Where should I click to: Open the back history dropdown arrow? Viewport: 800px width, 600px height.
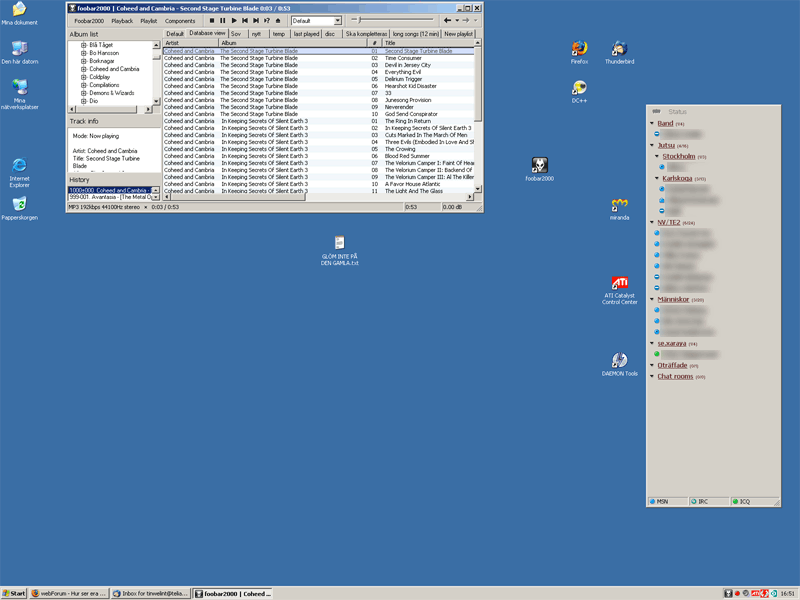(x=457, y=20)
